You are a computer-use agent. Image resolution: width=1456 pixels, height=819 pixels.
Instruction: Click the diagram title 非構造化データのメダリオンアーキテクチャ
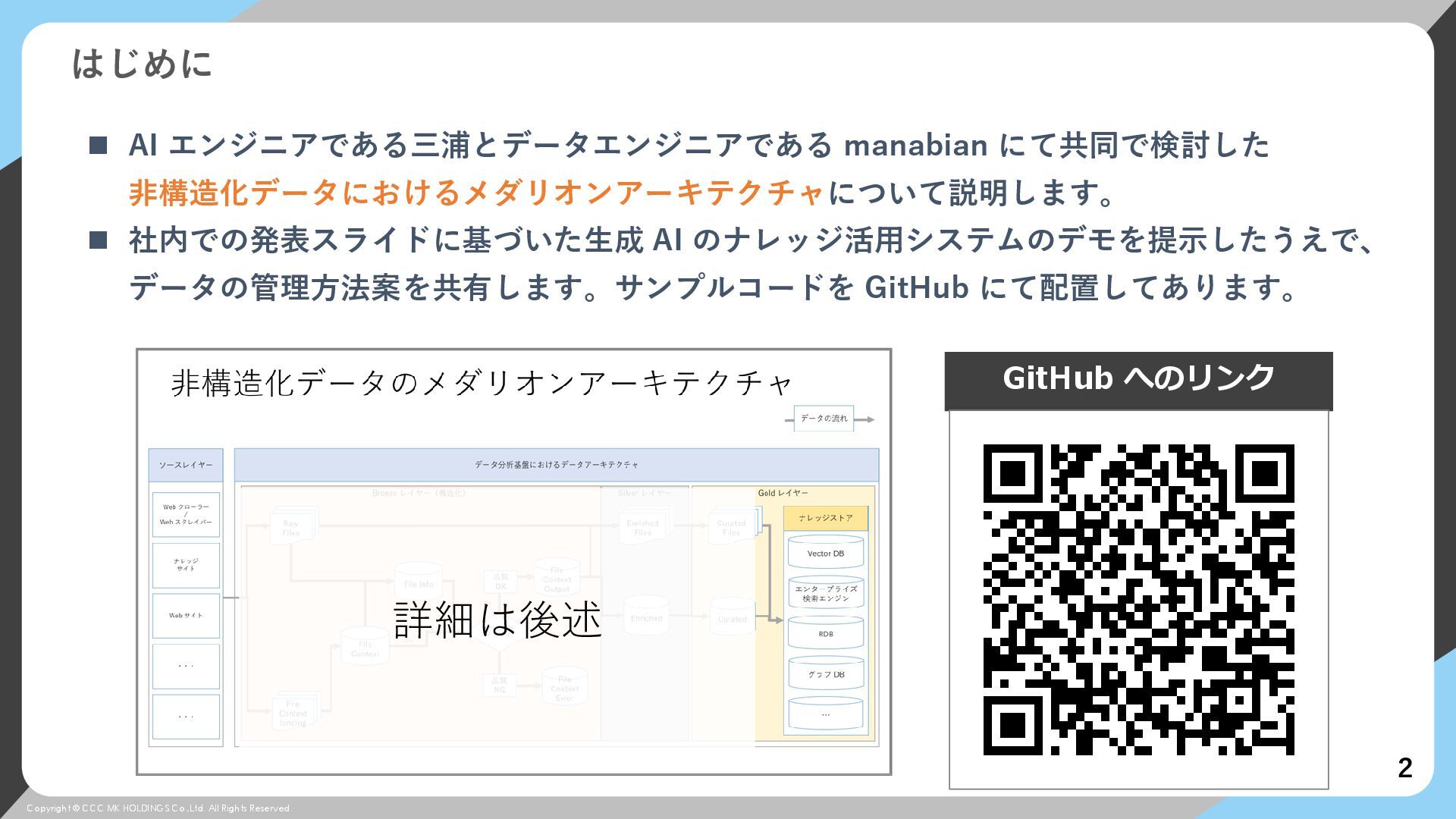click(482, 383)
